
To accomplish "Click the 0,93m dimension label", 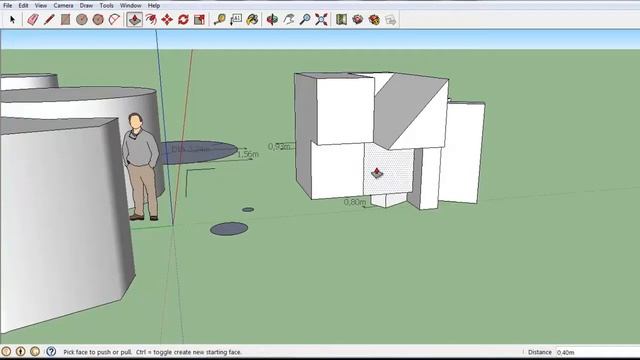I will pyautogui.click(x=279, y=146).
